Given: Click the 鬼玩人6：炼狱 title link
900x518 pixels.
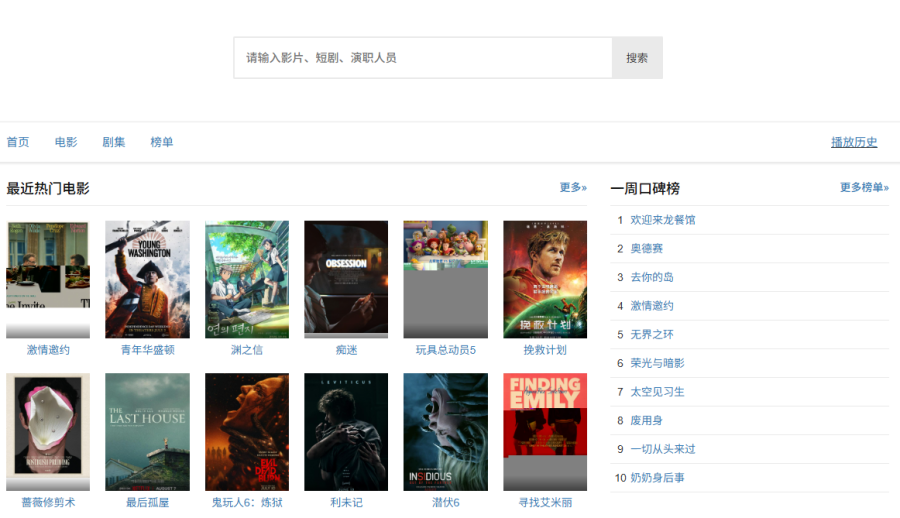Looking at the screenshot, I should click(x=247, y=502).
